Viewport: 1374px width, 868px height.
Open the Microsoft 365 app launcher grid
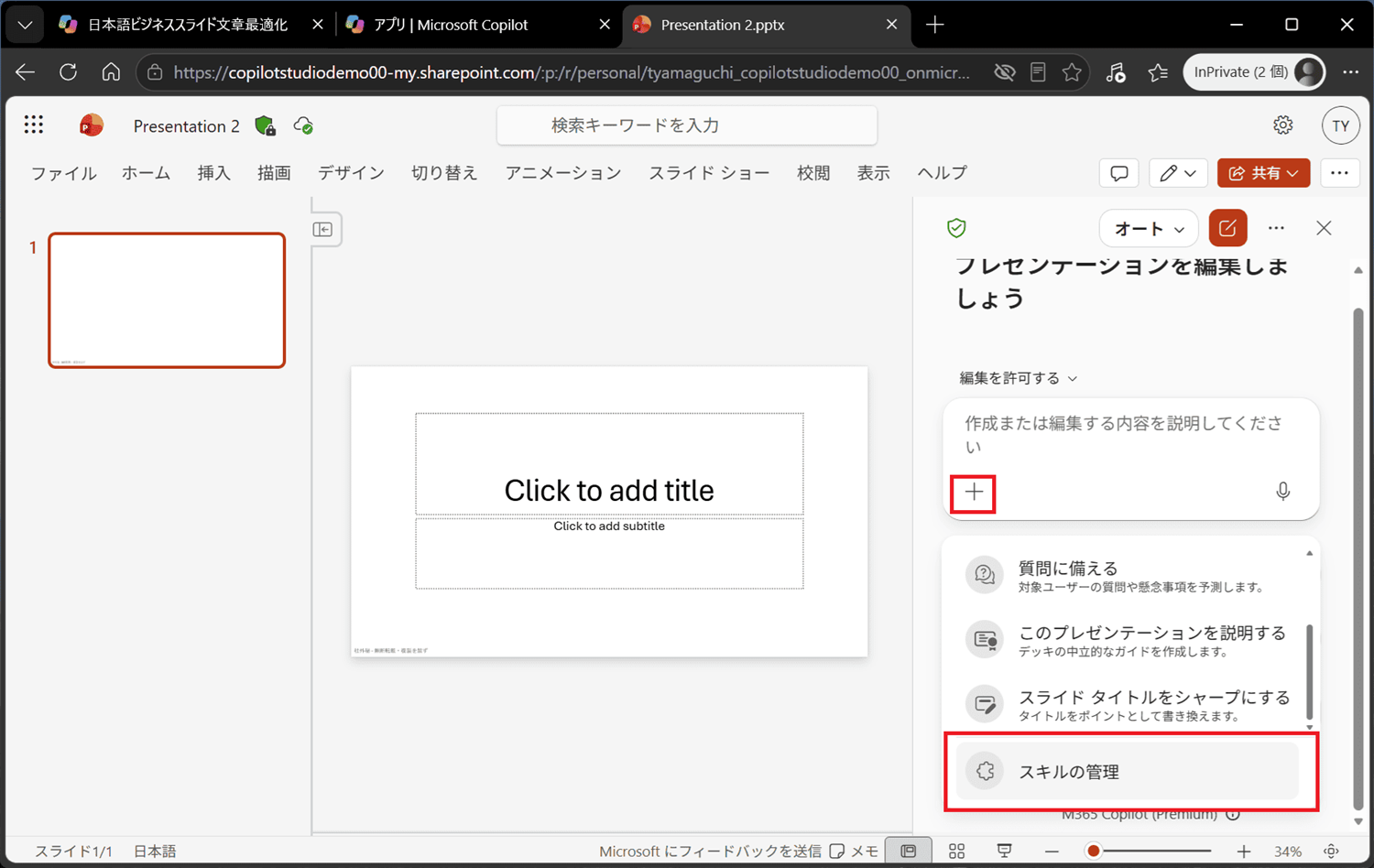pyautogui.click(x=34, y=125)
